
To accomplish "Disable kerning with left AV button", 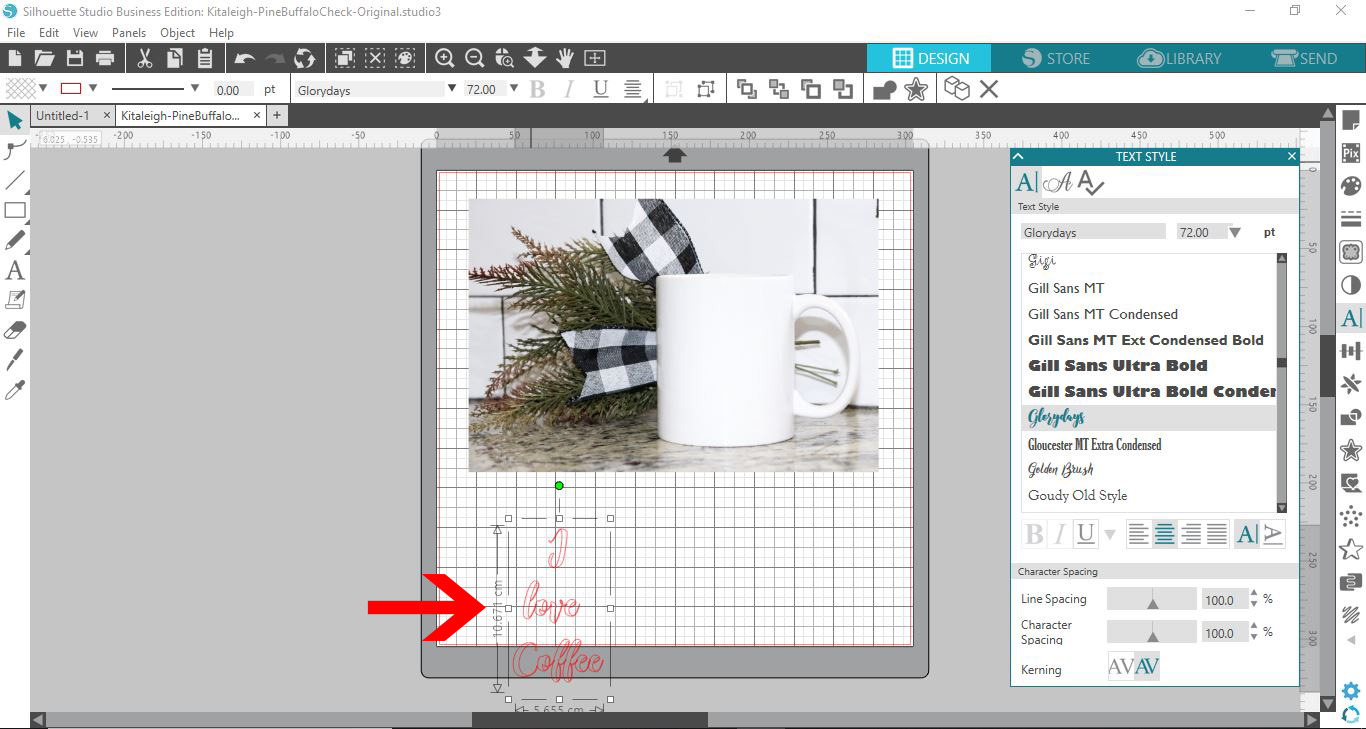I will click(1121, 666).
